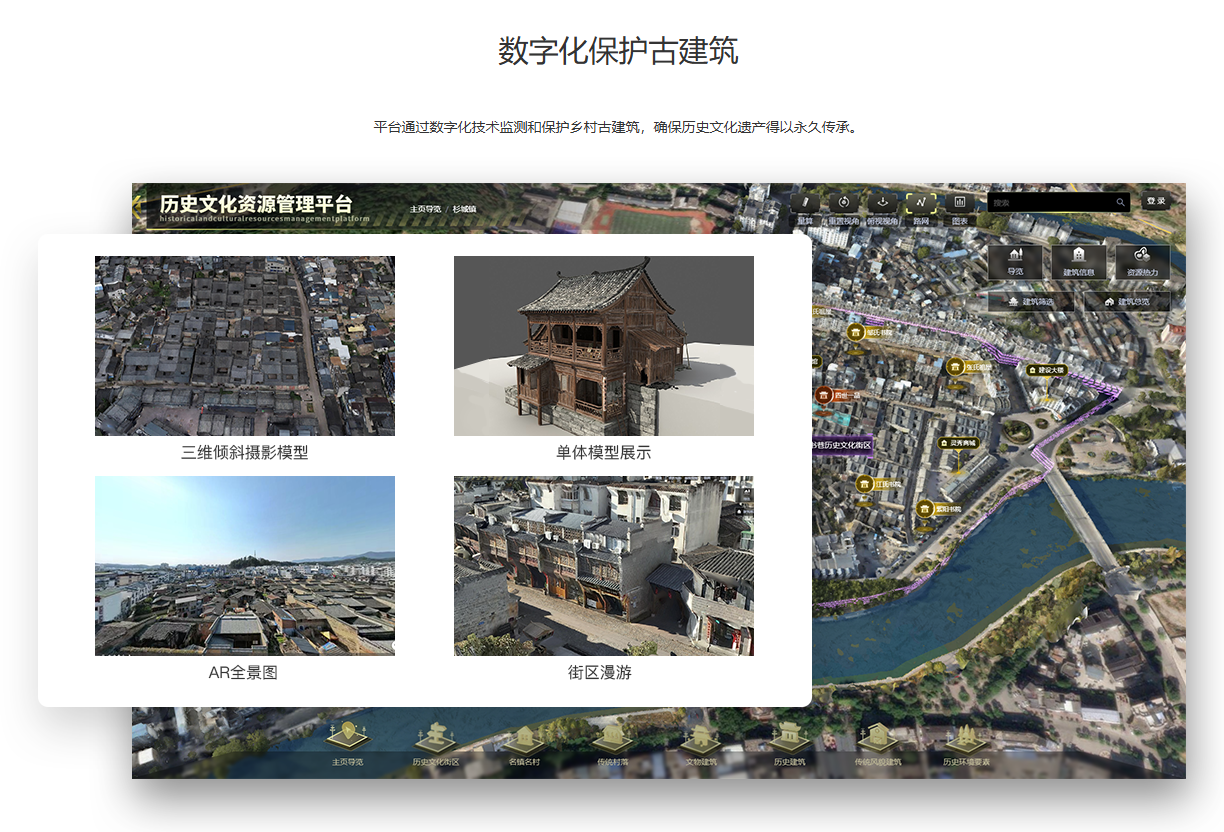Open the 导览 guide panel button
Viewport: 1224px width, 832px height.
[x=1015, y=261]
